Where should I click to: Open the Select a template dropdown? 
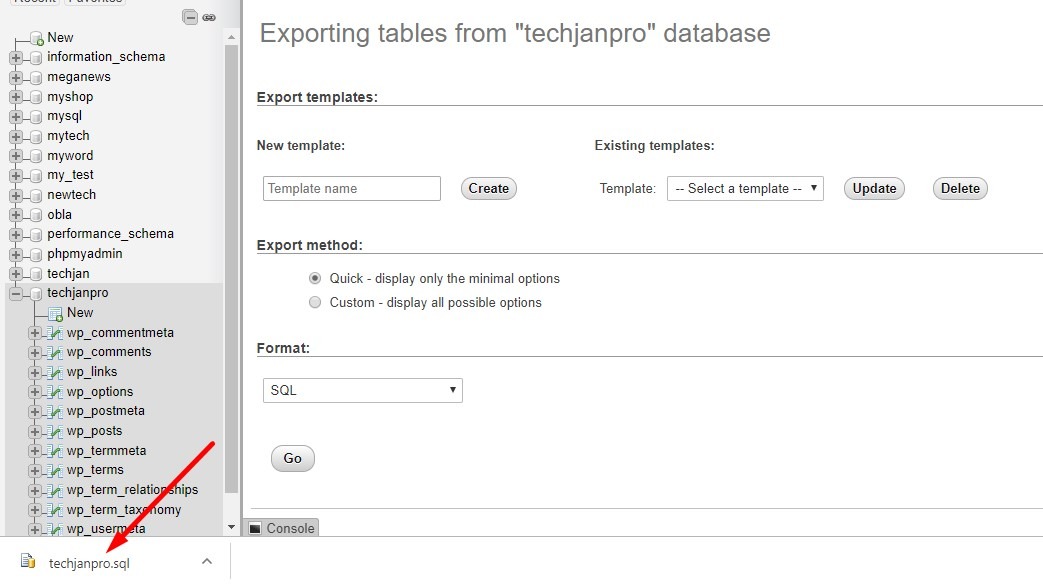click(x=745, y=188)
